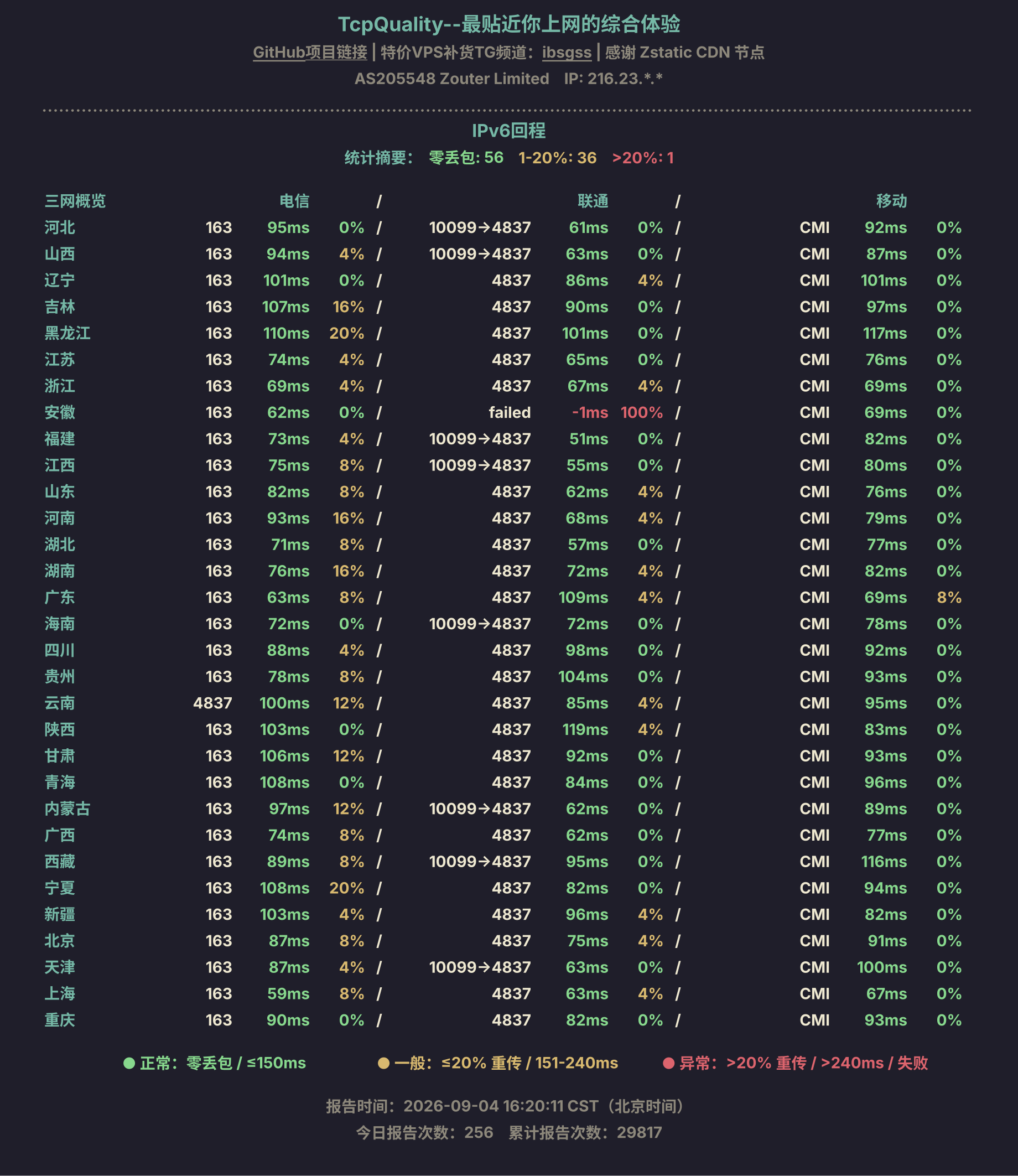
Task: Click the 109ms Unicom latency in 广东 row
Action: (584, 597)
